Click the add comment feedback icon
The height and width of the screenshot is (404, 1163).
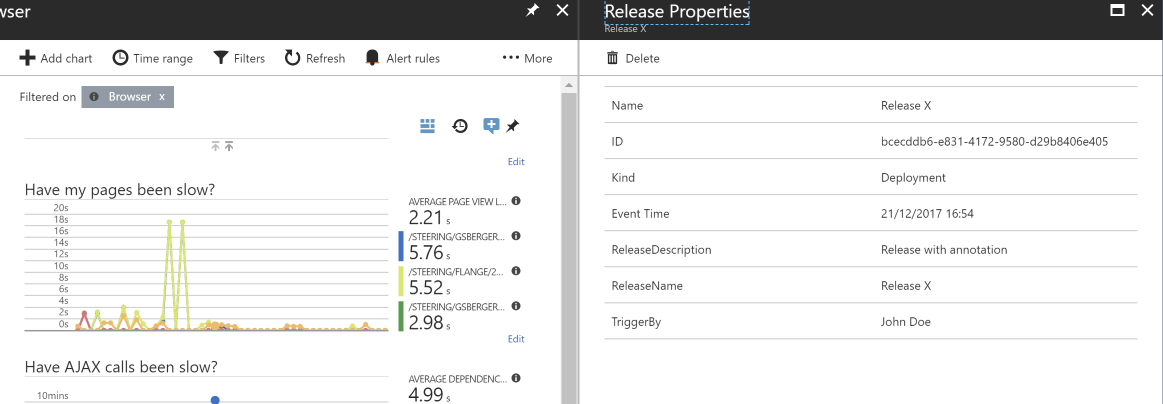pos(491,126)
